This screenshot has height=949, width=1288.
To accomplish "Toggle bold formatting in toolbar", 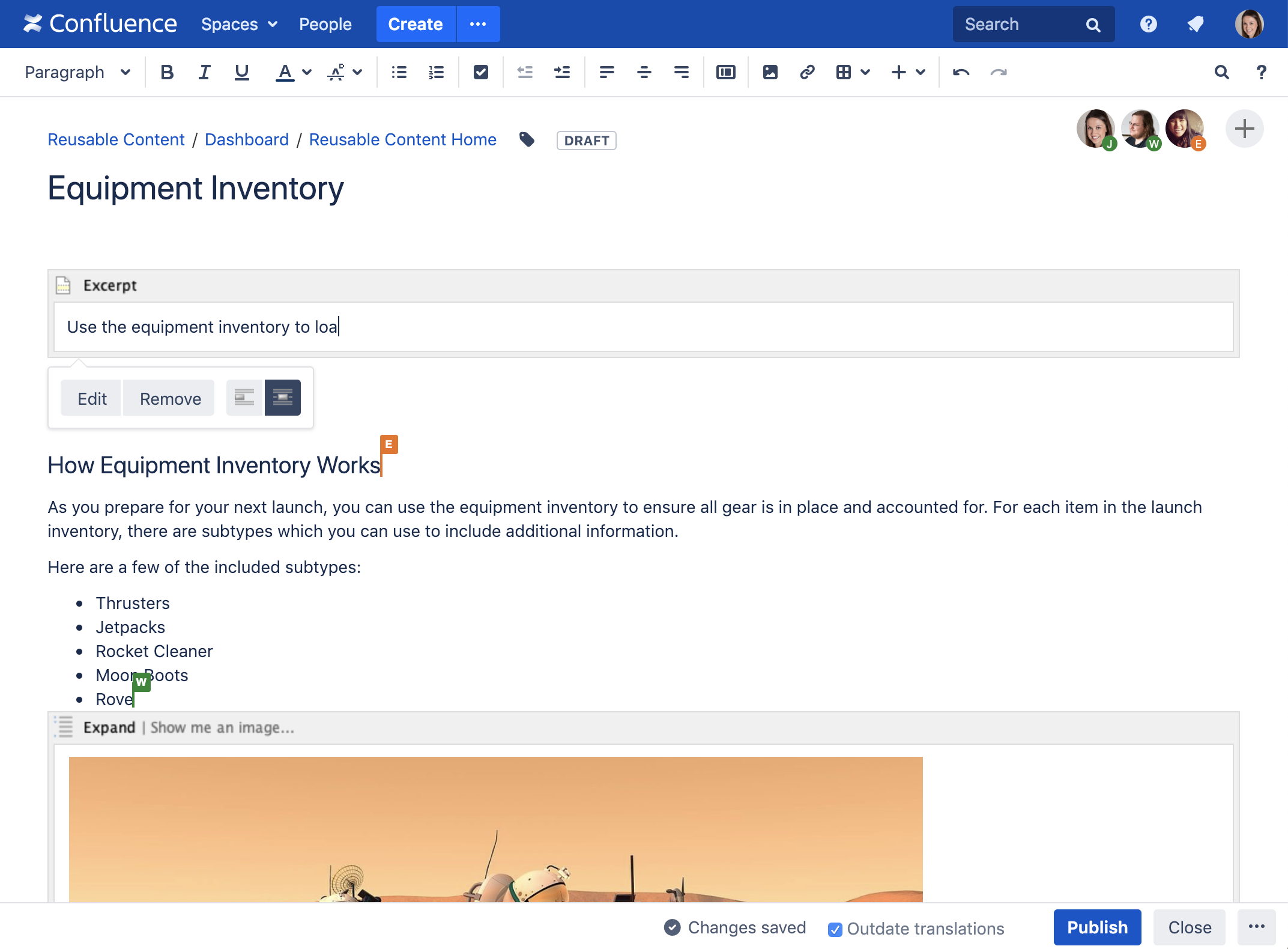I will (167, 73).
